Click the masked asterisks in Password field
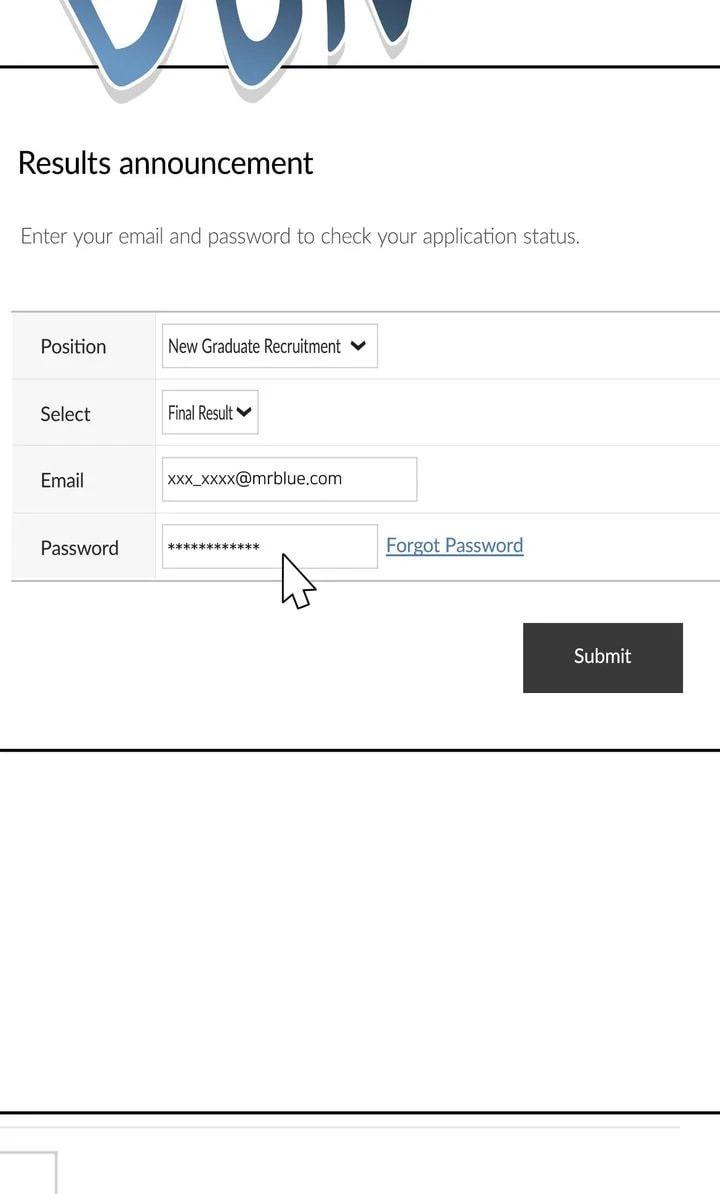Screen dimensions: 720x1194 click(x=213, y=548)
